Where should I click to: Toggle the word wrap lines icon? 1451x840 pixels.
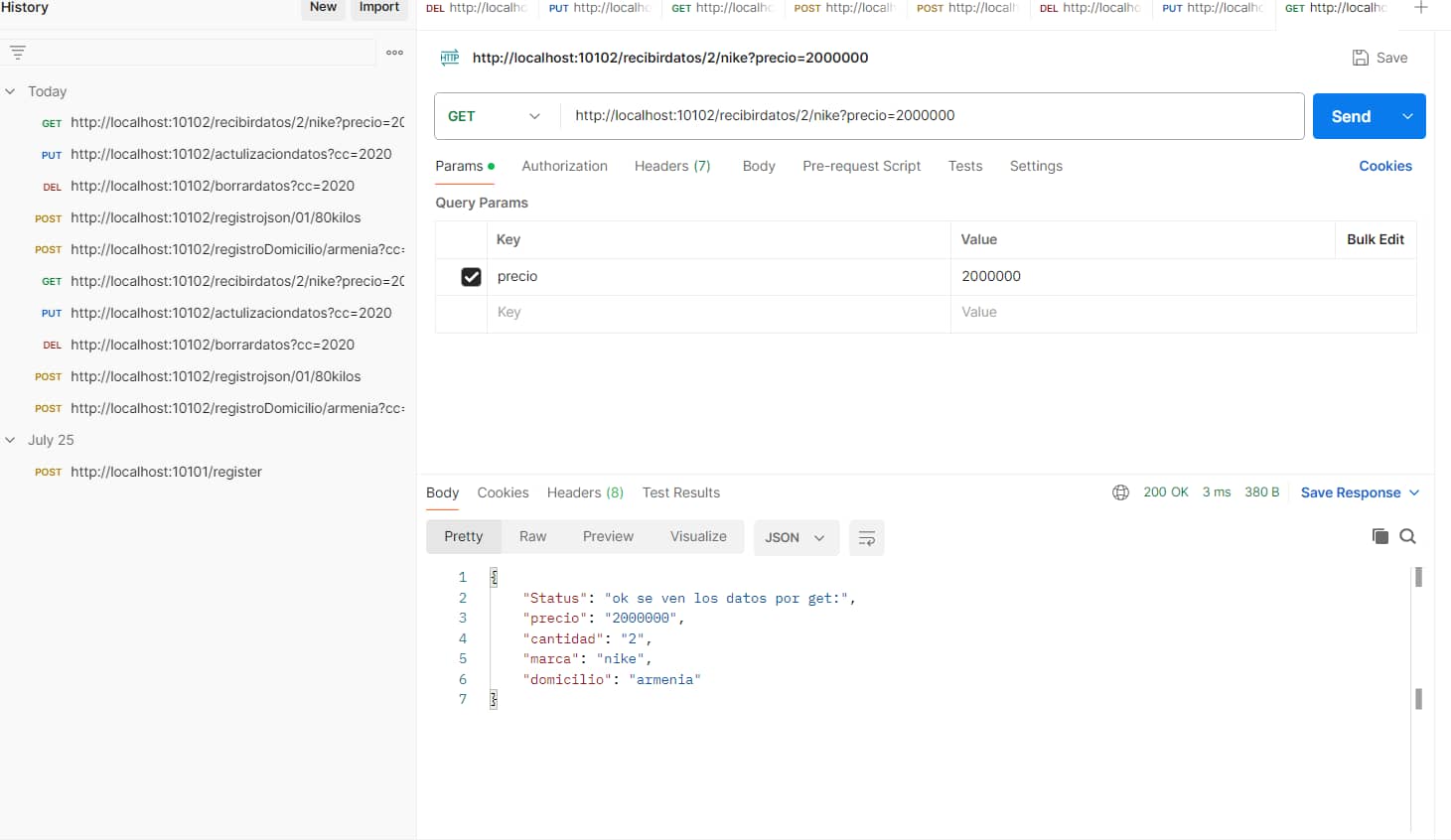click(866, 538)
